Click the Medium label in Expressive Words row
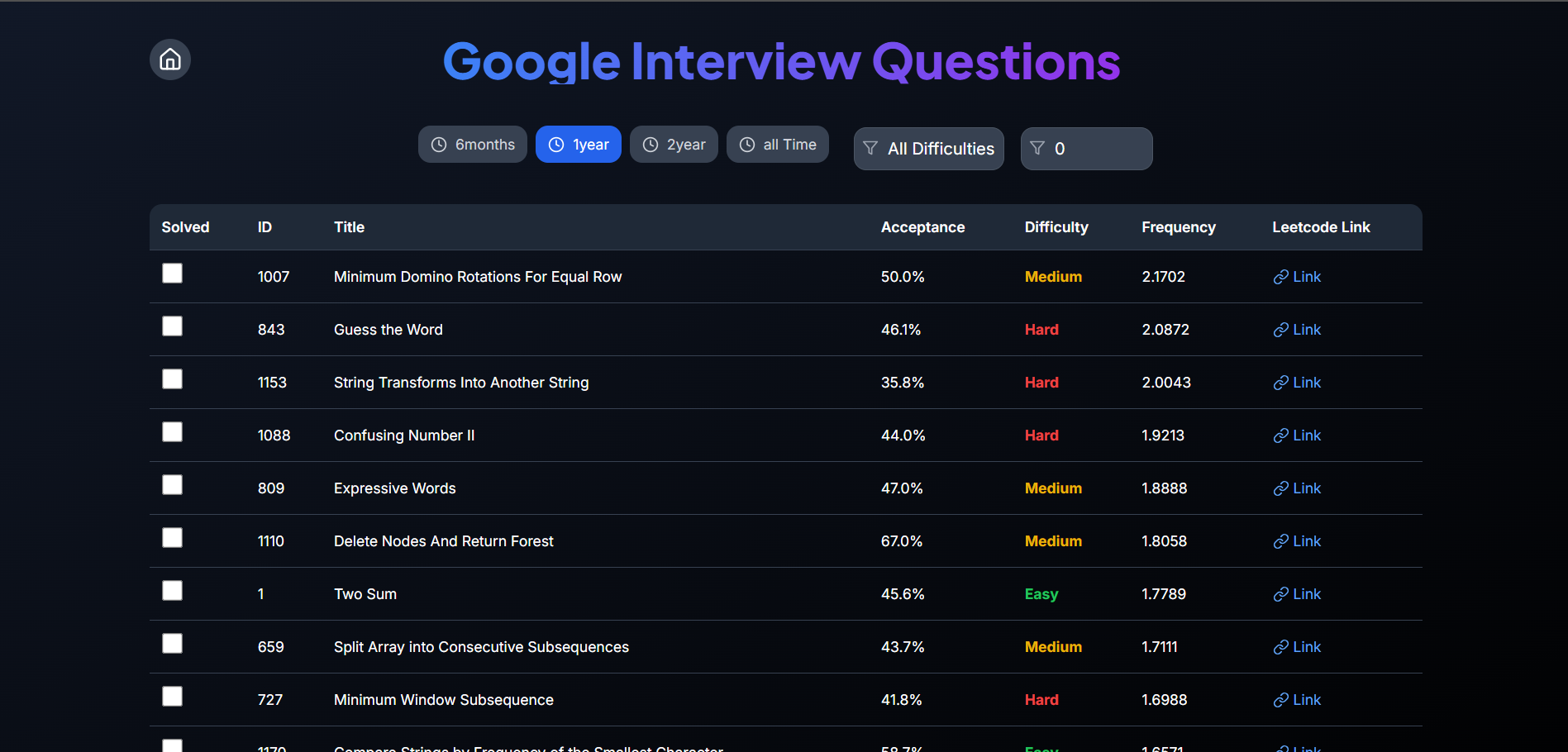1568x752 pixels. point(1053,488)
